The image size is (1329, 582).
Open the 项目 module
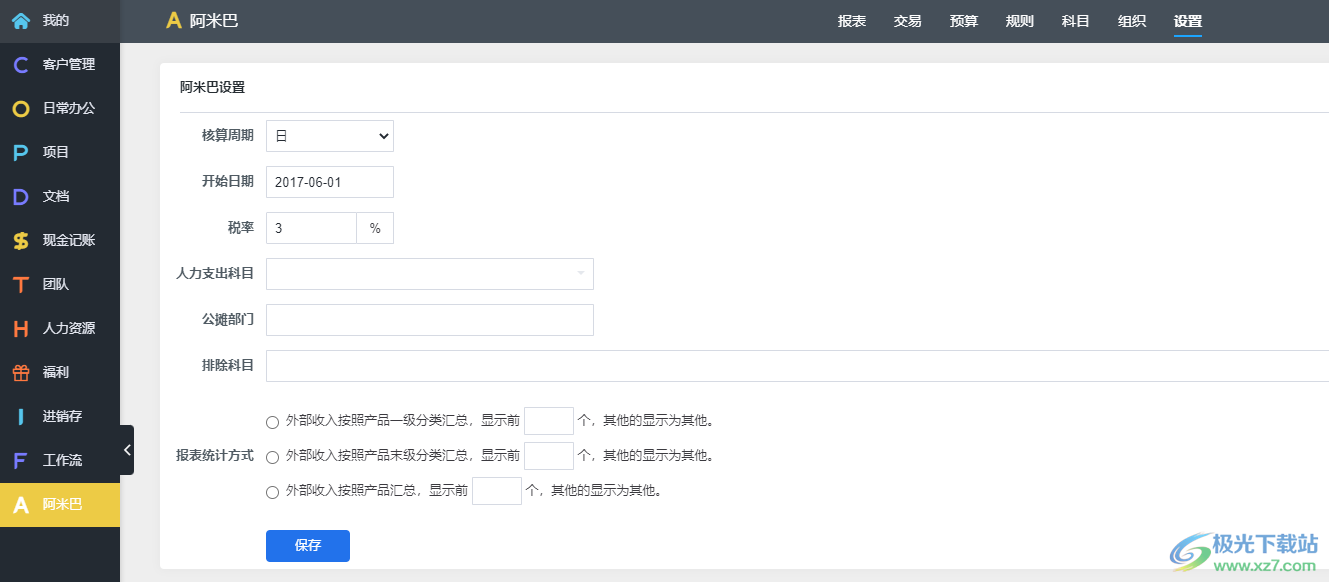pyautogui.click(x=55, y=152)
